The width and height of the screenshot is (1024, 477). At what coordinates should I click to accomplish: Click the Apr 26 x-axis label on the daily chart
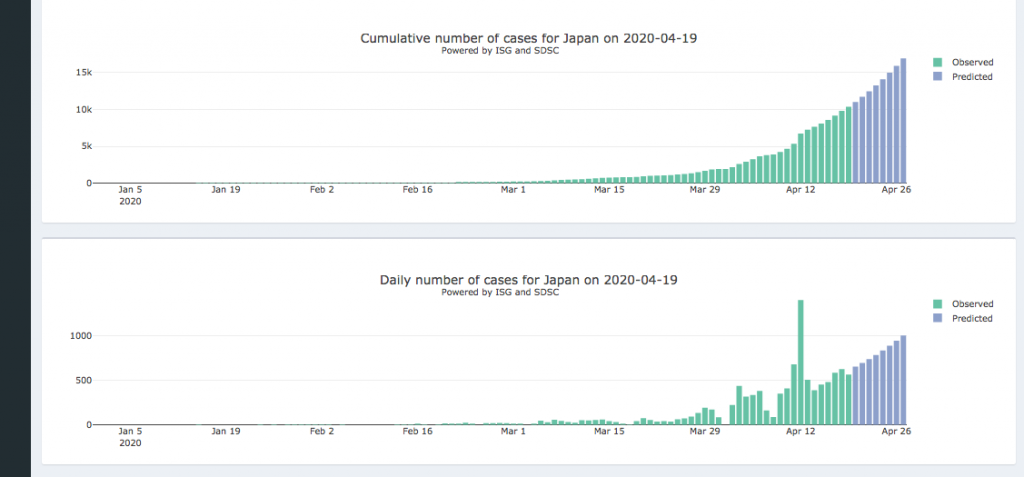pyautogui.click(x=895, y=432)
